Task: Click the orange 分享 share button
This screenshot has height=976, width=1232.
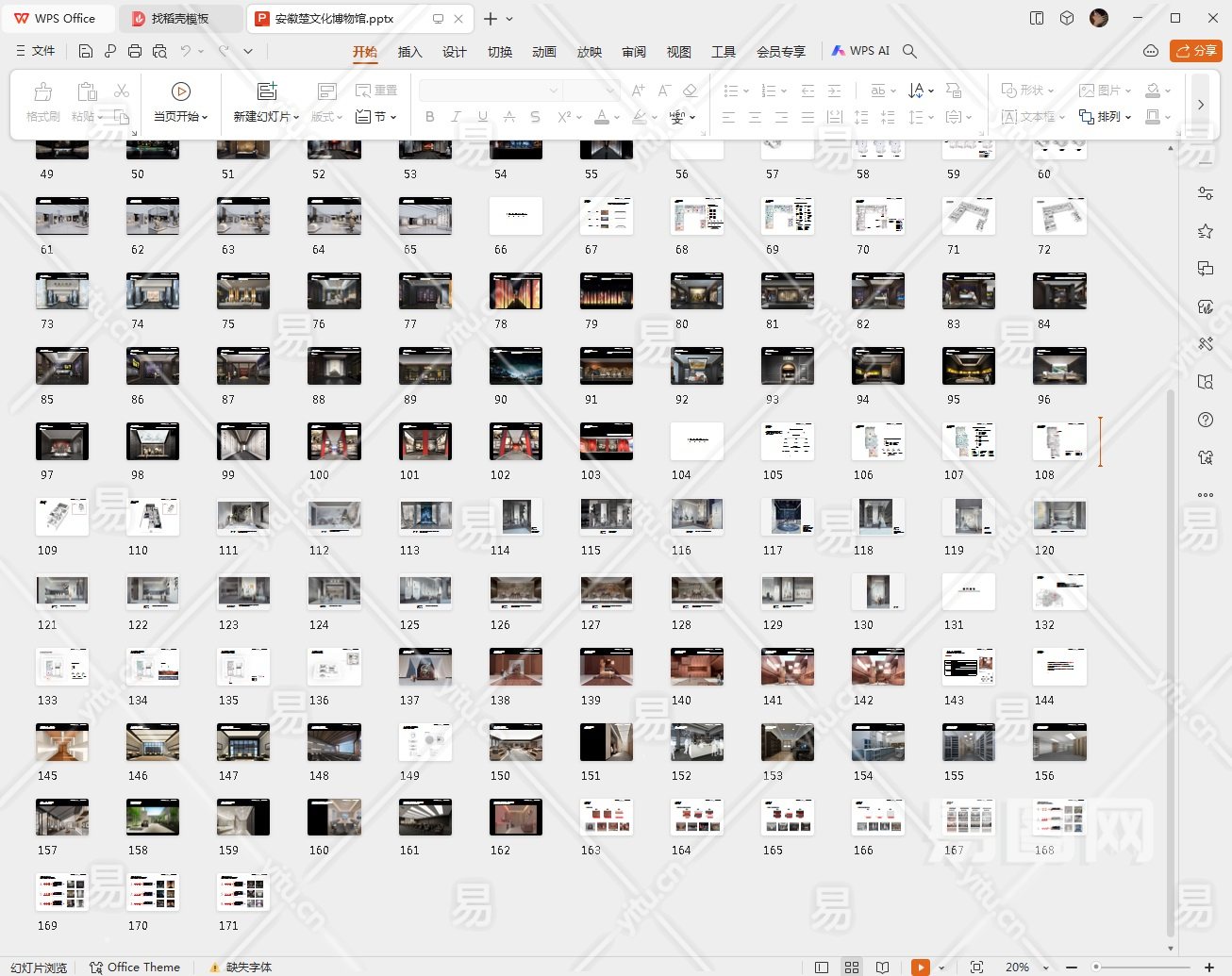Action: pos(1195,51)
